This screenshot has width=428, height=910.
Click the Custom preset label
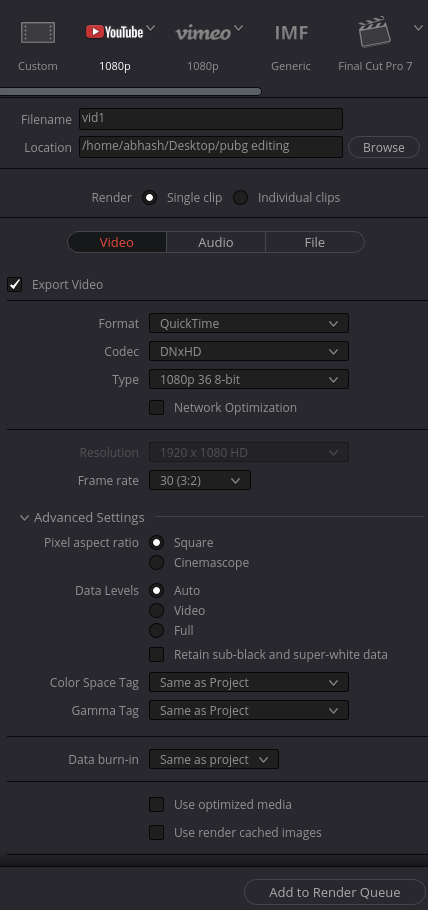click(x=38, y=66)
